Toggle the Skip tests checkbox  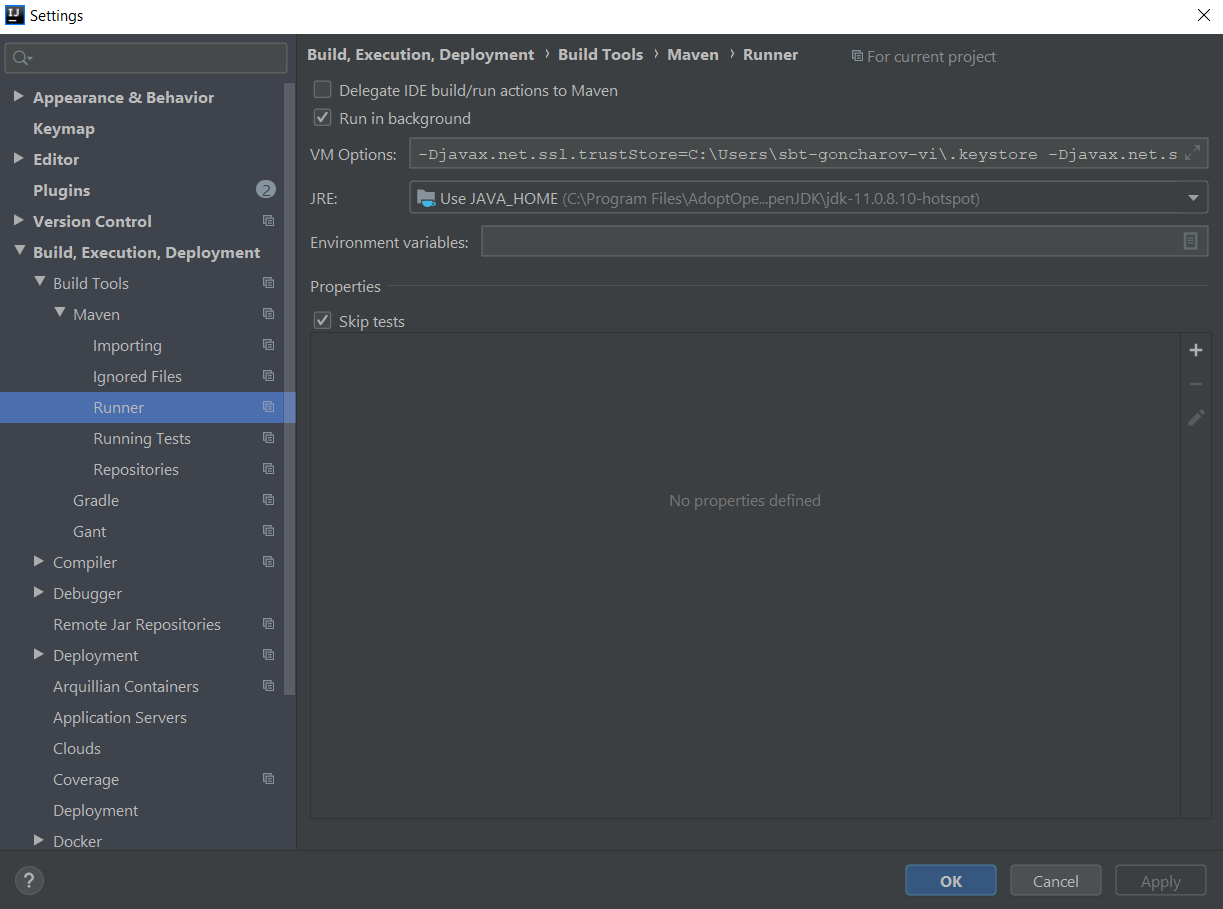322,321
